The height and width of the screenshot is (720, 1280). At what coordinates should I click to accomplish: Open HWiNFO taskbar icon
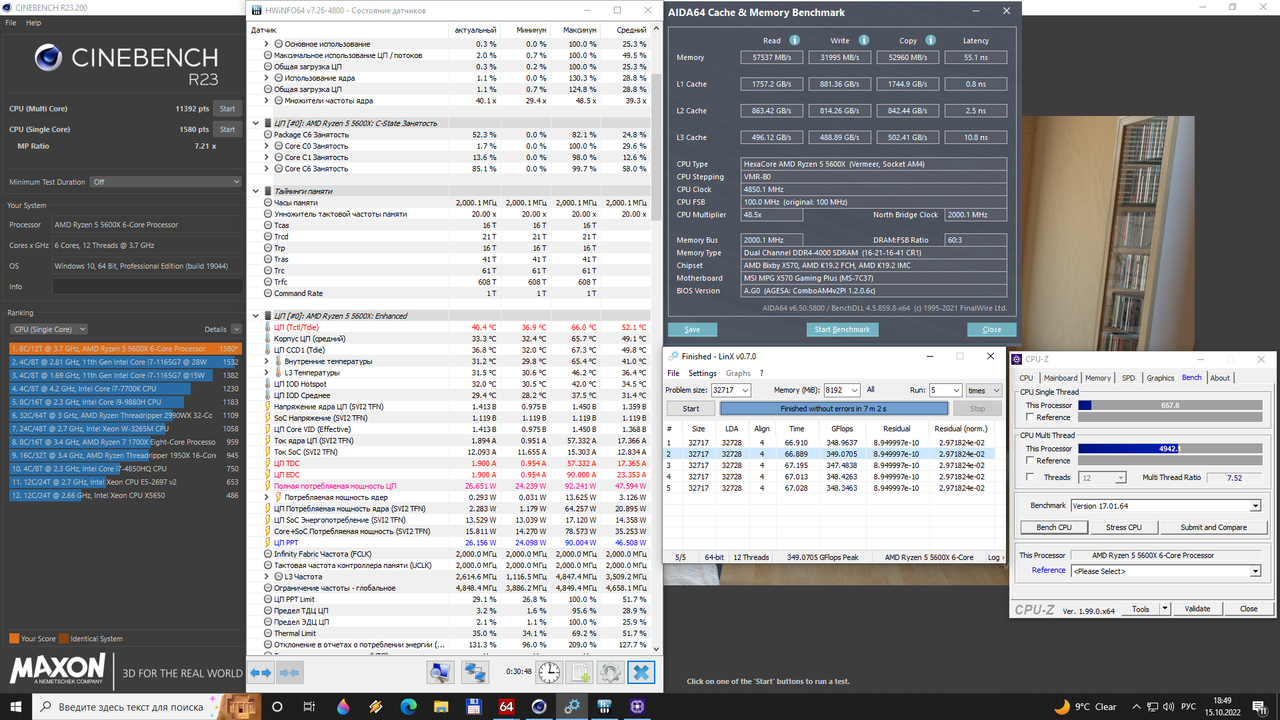[606, 706]
